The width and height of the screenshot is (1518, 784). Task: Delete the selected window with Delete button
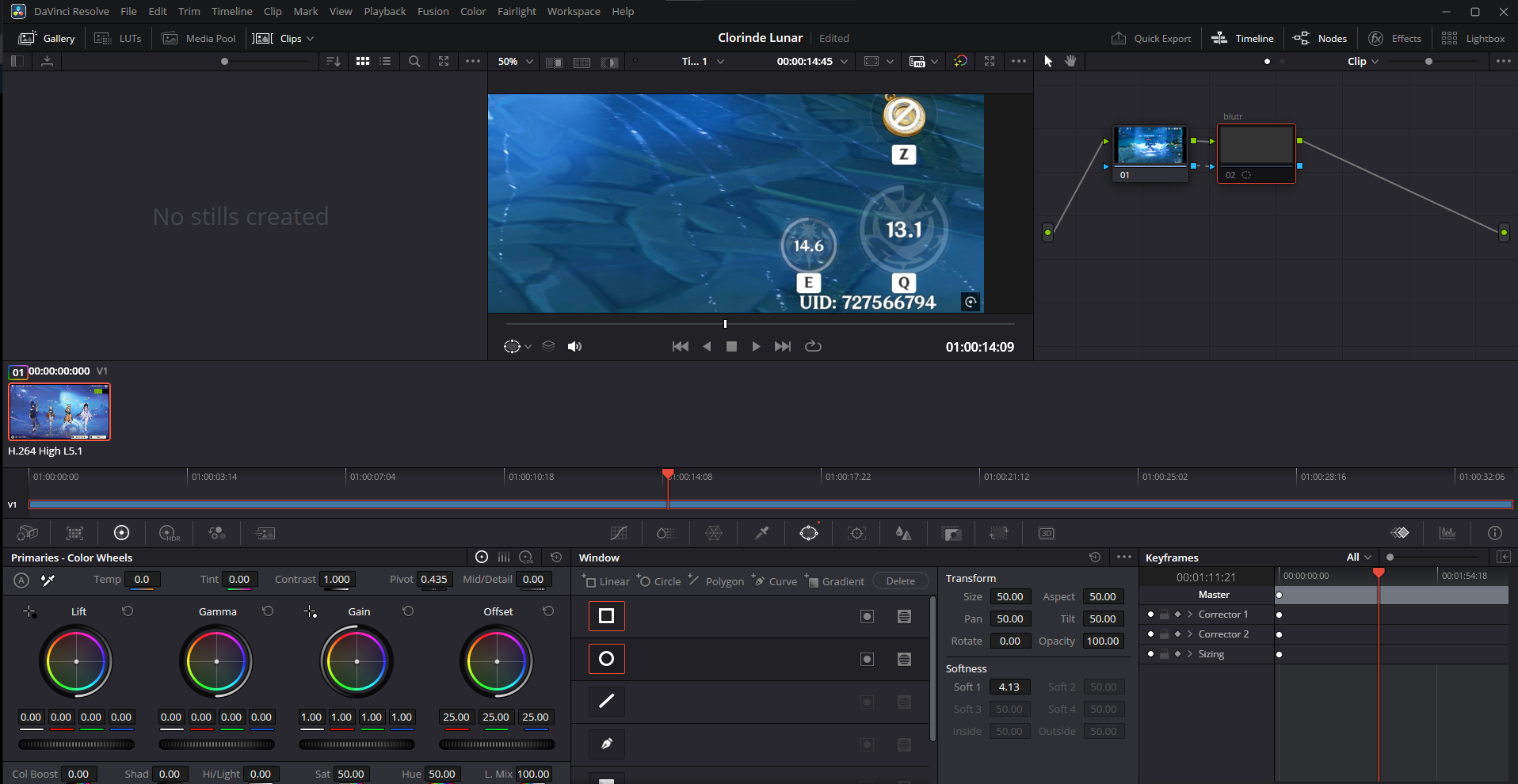[x=900, y=581]
